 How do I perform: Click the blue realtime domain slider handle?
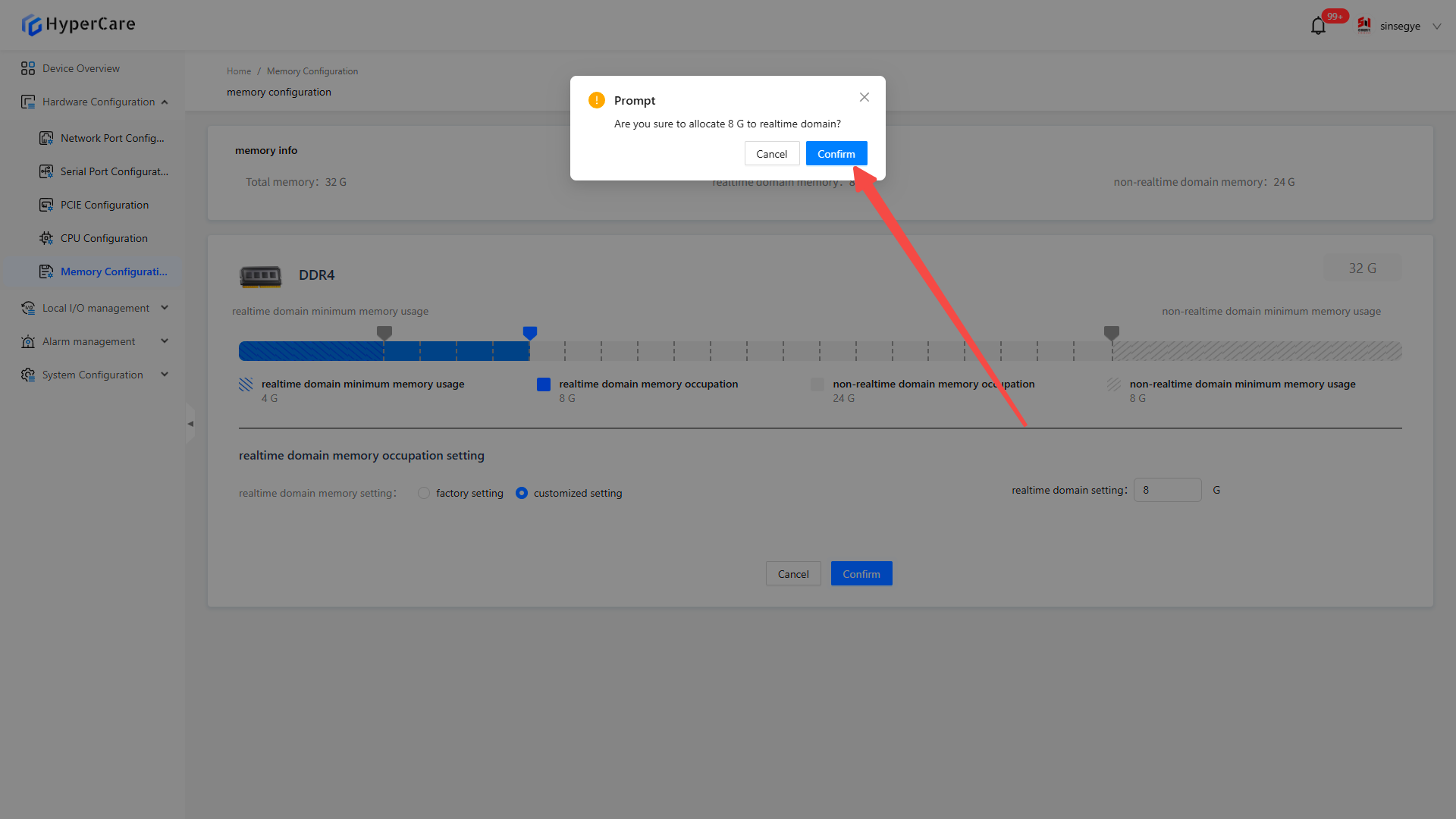pos(530,333)
